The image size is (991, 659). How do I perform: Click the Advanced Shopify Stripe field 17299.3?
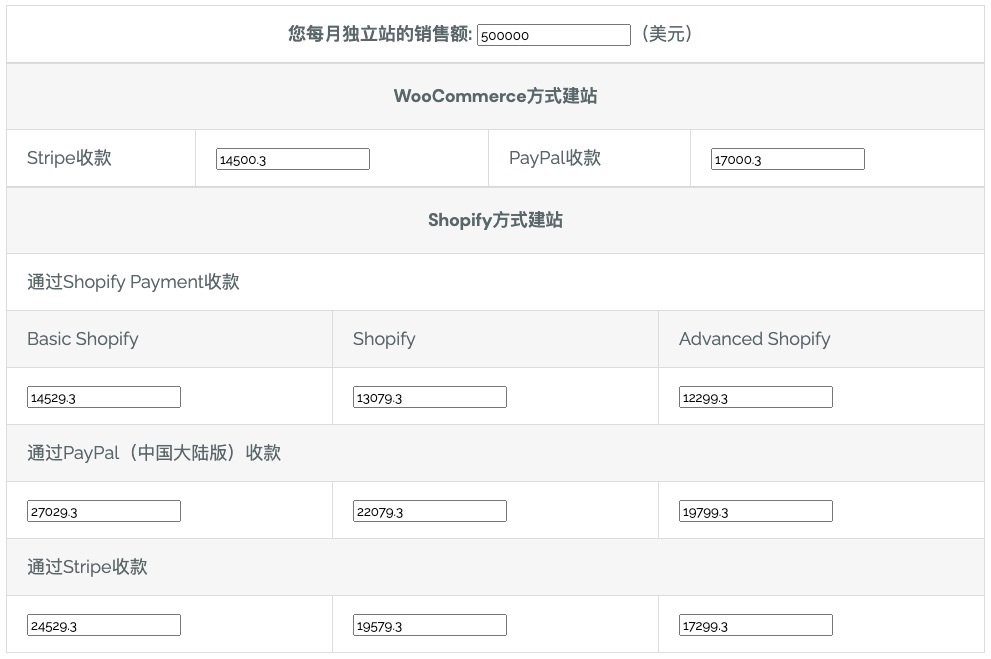[756, 626]
